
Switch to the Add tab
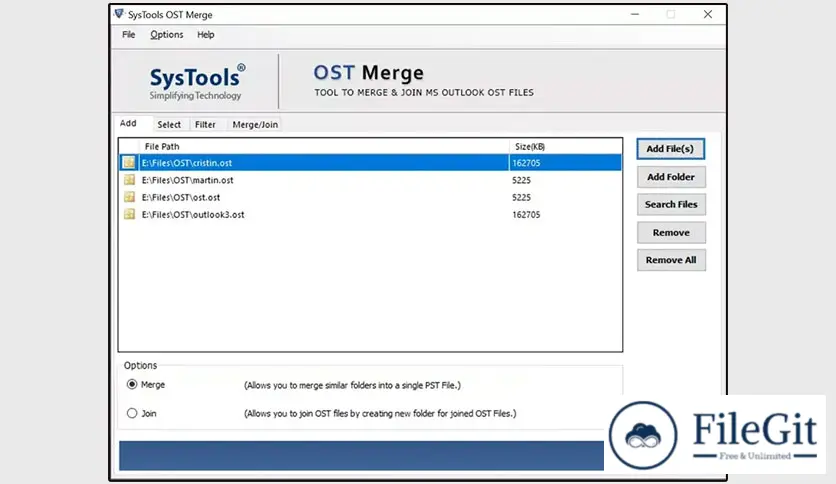click(x=128, y=123)
